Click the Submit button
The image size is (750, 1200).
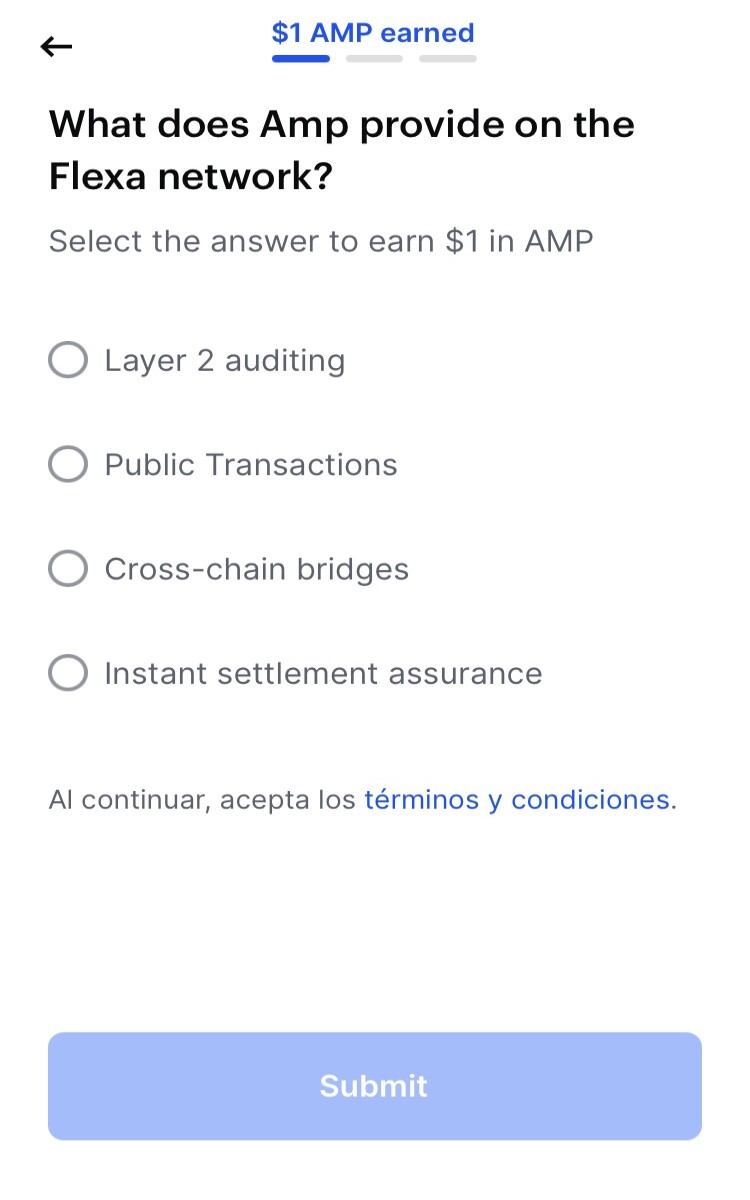[375, 1086]
